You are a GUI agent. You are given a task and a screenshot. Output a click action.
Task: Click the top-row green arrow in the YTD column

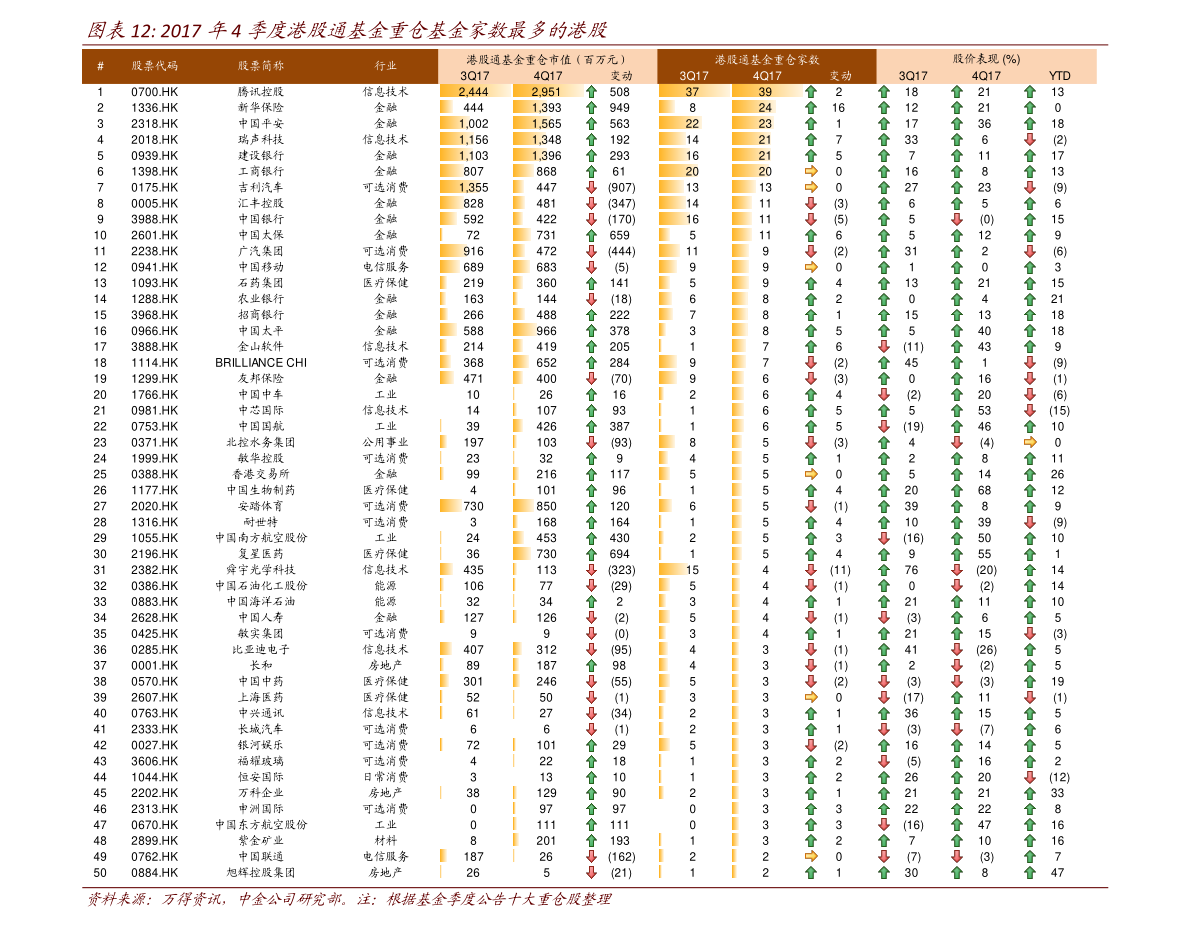tap(1030, 92)
